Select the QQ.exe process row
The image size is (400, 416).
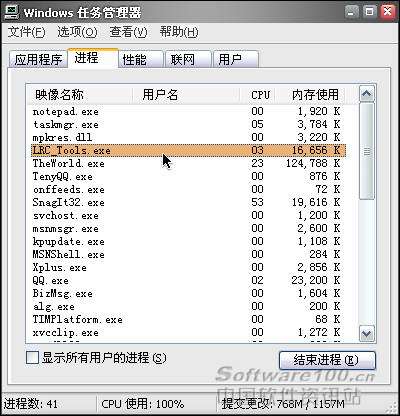tap(187, 280)
